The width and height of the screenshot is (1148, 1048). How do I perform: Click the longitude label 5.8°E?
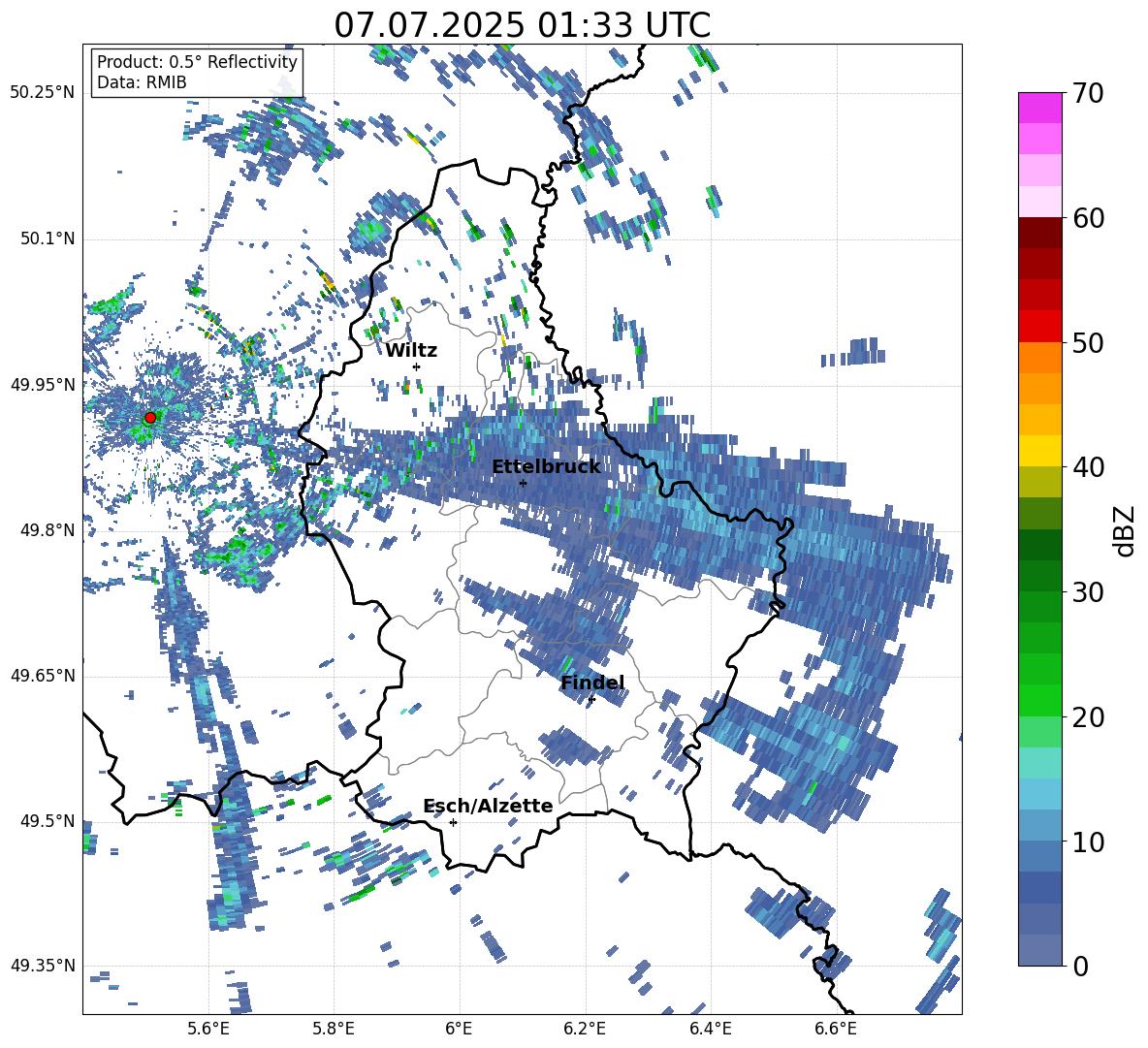click(x=334, y=1029)
